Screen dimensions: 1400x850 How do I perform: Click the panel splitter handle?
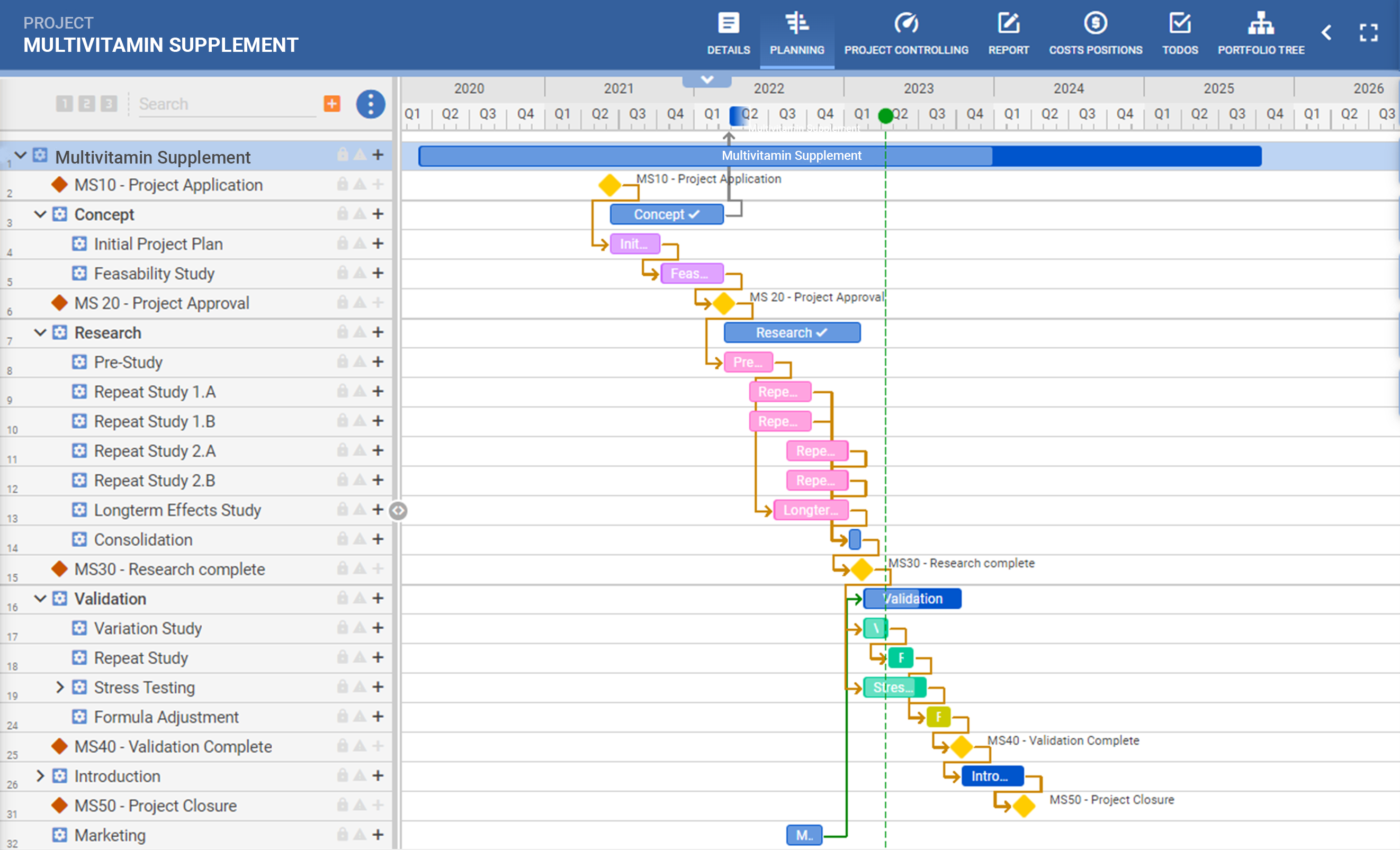pyautogui.click(x=398, y=510)
